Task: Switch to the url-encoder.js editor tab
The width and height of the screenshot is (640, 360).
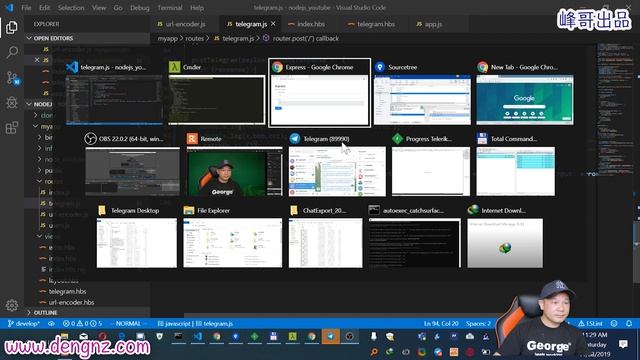Action: pos(184,24)
